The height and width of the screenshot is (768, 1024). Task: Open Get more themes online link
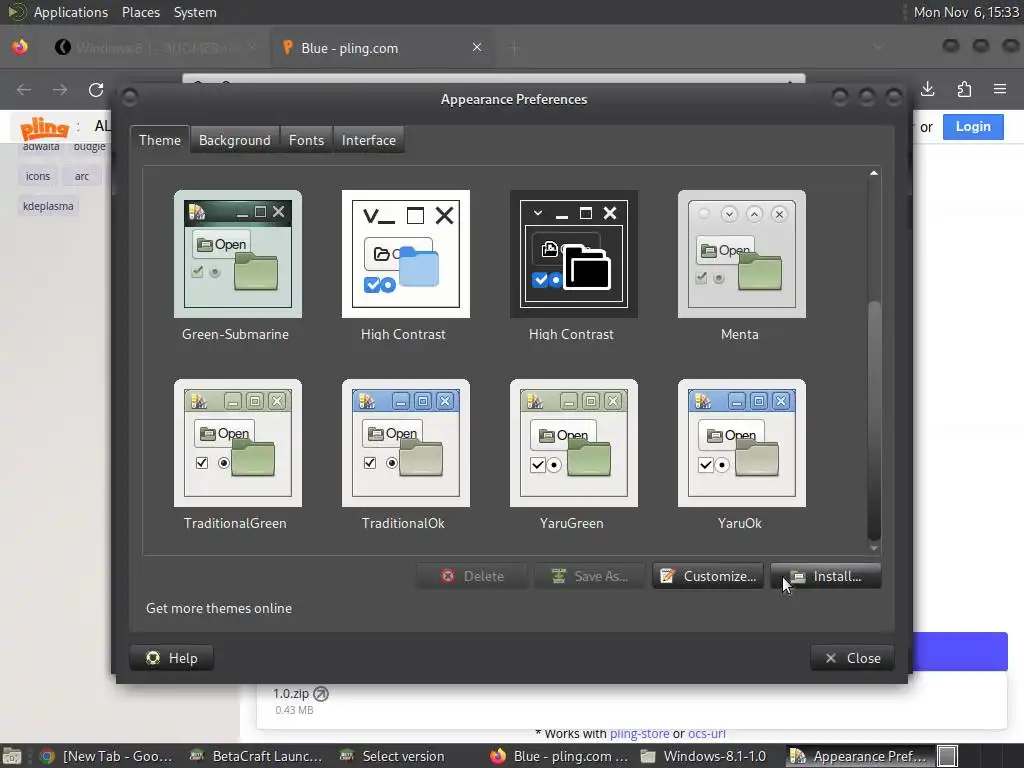pyautogui.click(x=219, y=608)
